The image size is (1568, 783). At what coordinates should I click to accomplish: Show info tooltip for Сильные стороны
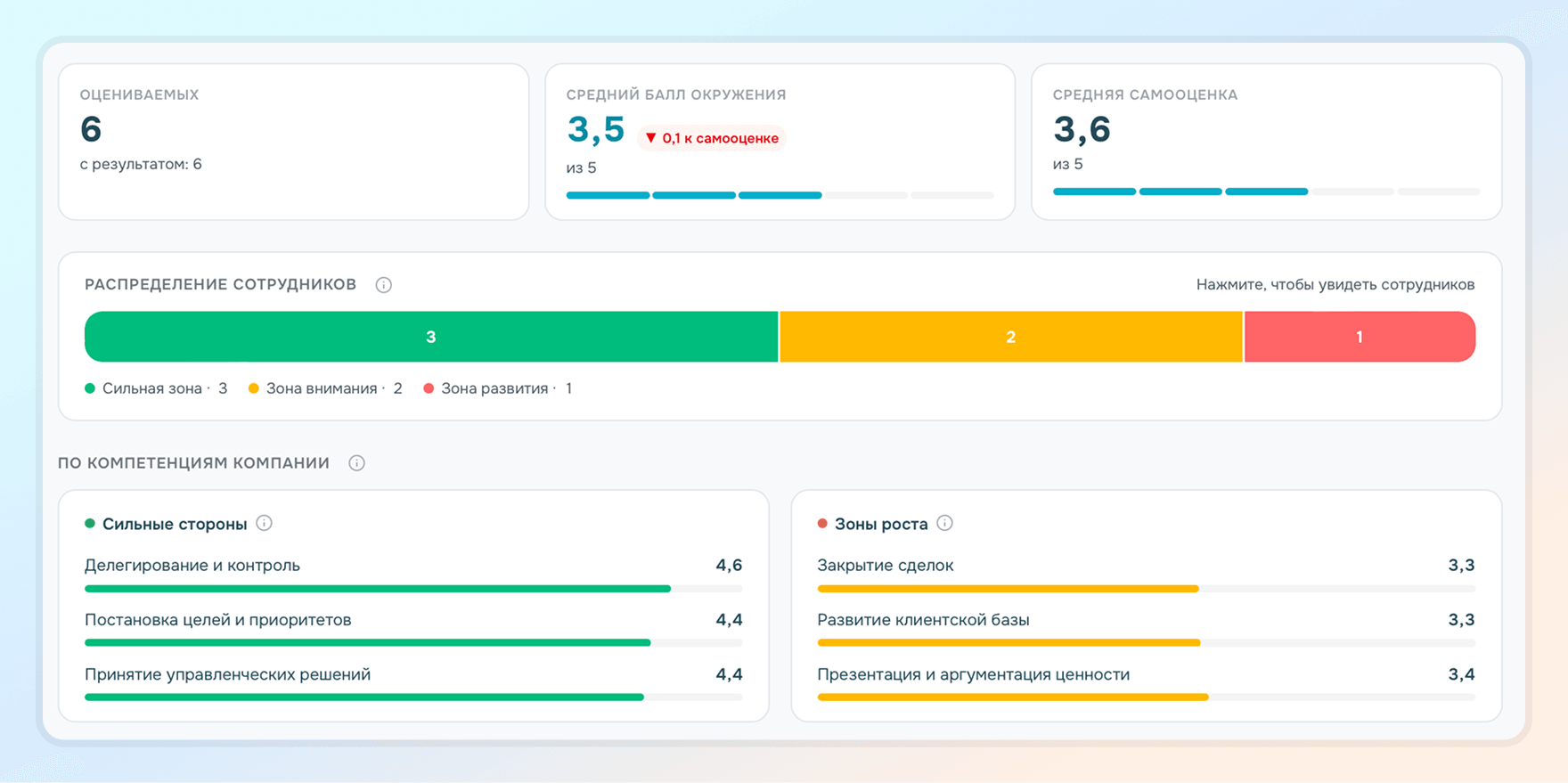[x=265, y=523]
